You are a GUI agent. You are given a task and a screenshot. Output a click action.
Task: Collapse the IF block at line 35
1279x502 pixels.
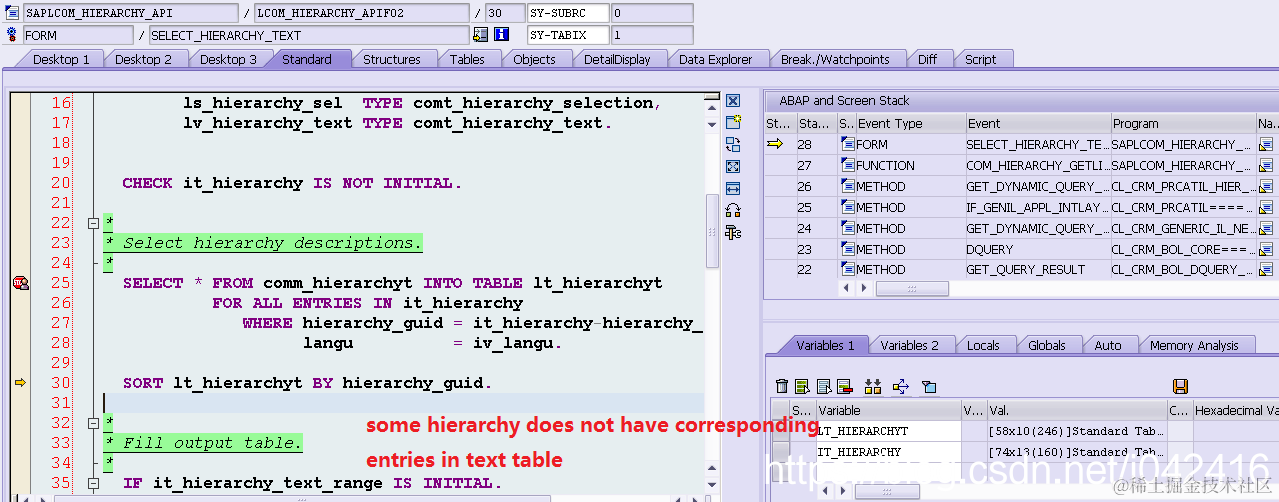tap(93, 483)
